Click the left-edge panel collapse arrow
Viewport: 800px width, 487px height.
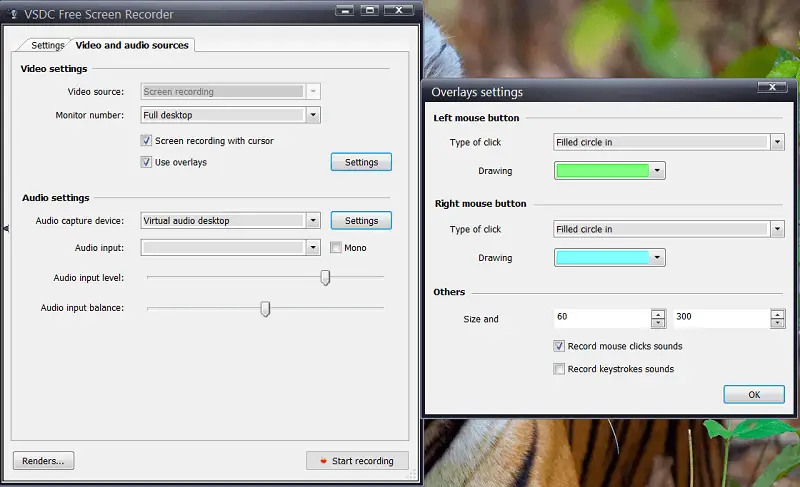6,229
